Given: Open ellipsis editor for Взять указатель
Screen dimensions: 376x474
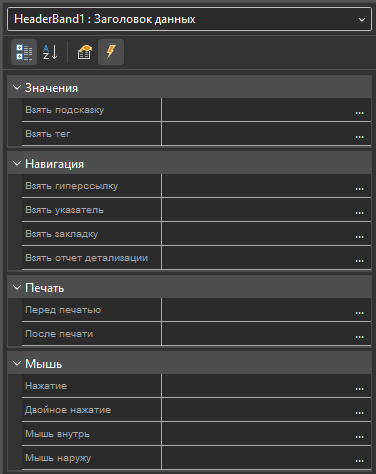Looking at the screenshot, I should pyautogui.click(x=359, y=213).
